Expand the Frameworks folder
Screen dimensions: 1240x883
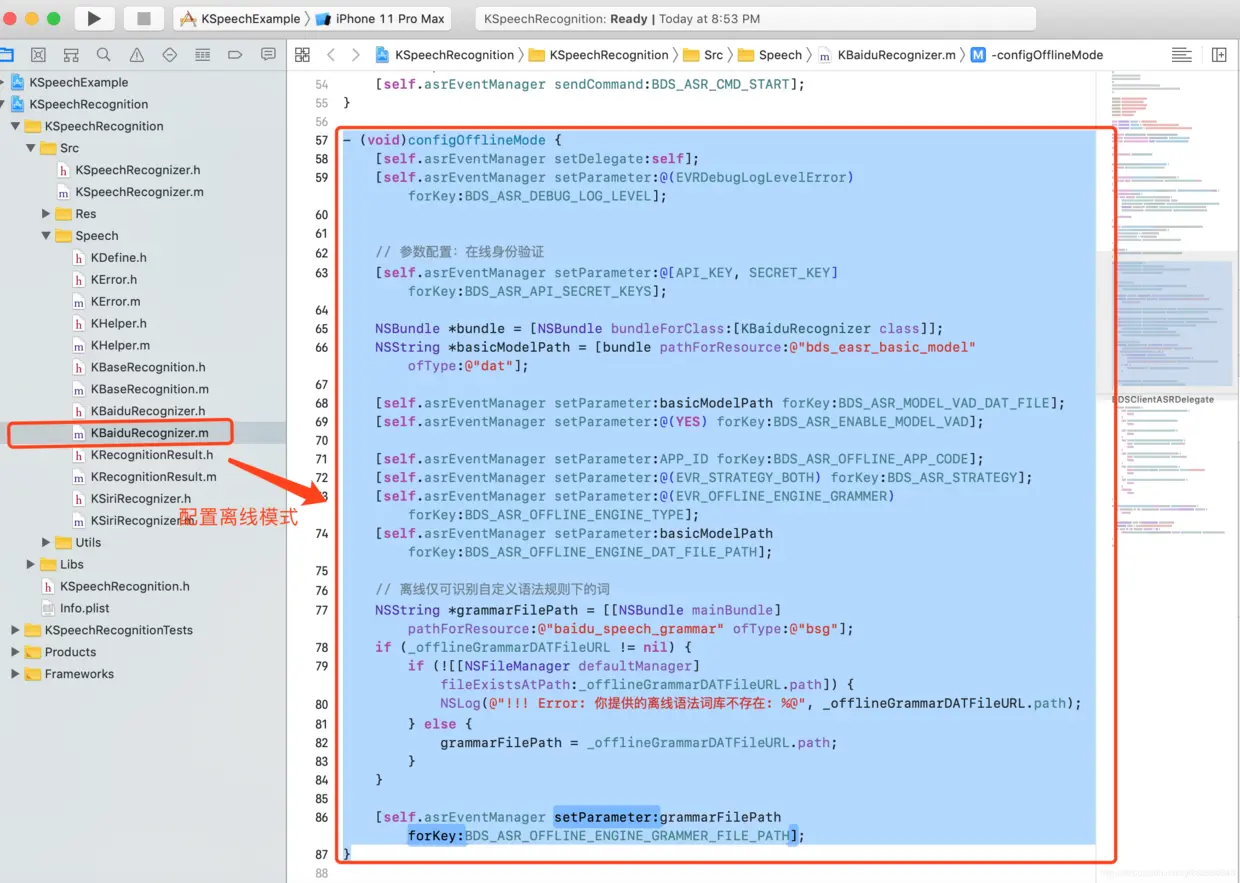[x=15, y=674]
